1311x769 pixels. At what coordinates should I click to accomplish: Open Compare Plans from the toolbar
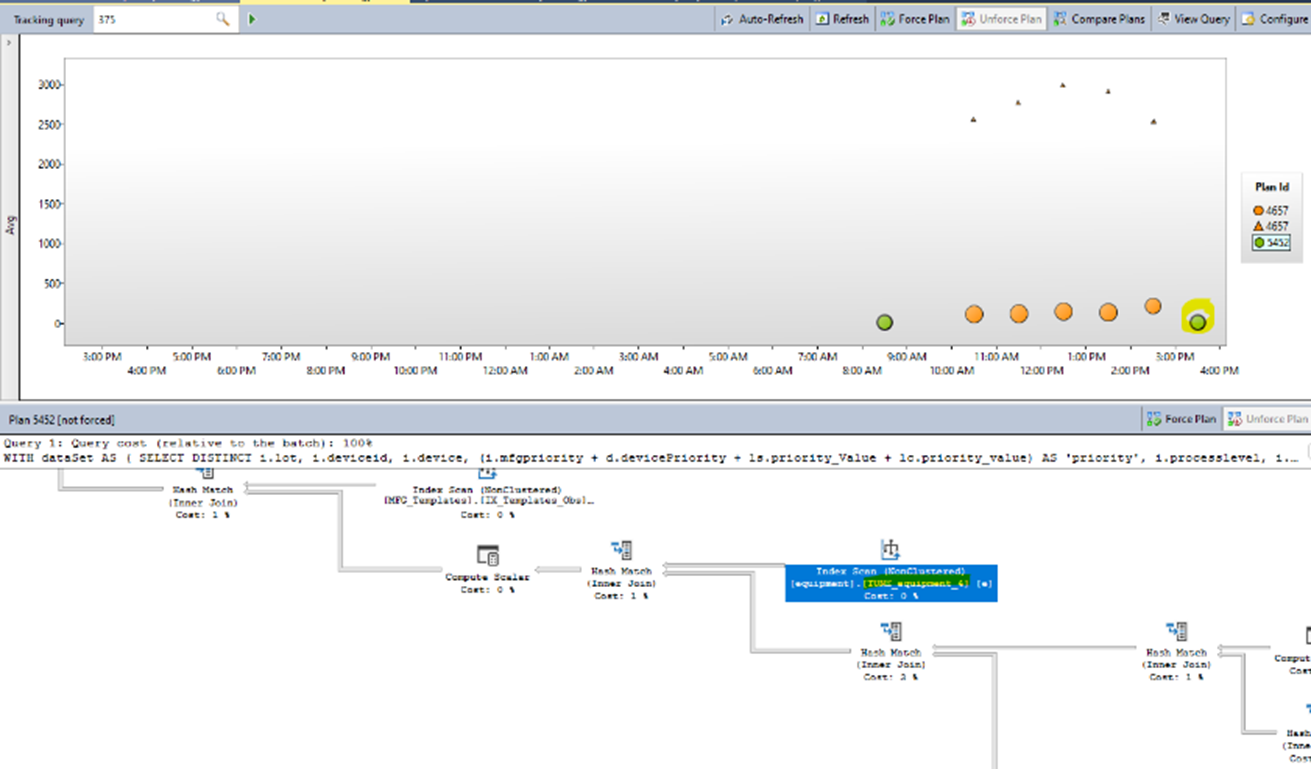(1098, 18)
